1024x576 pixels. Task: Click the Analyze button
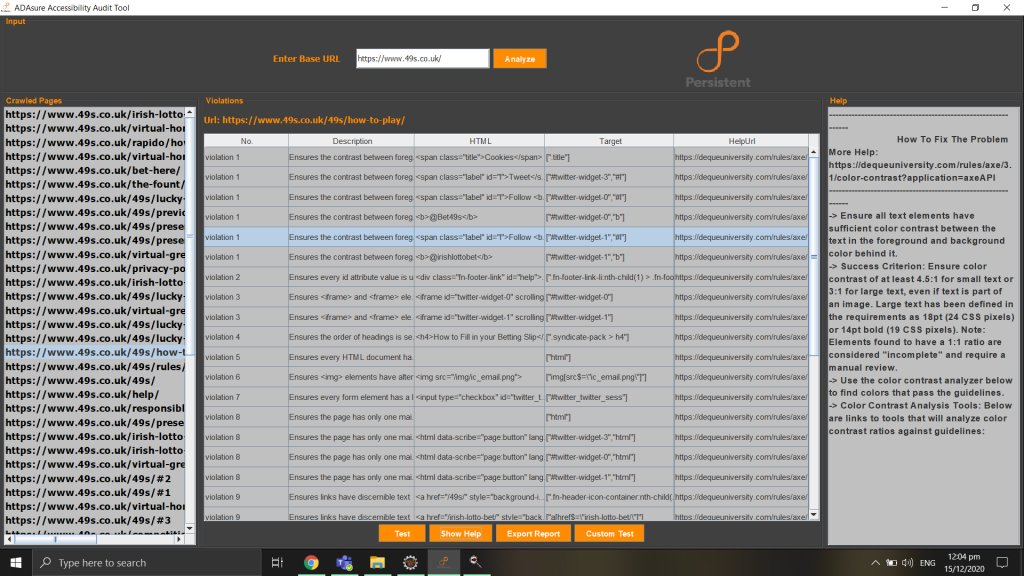coord(520,59)
